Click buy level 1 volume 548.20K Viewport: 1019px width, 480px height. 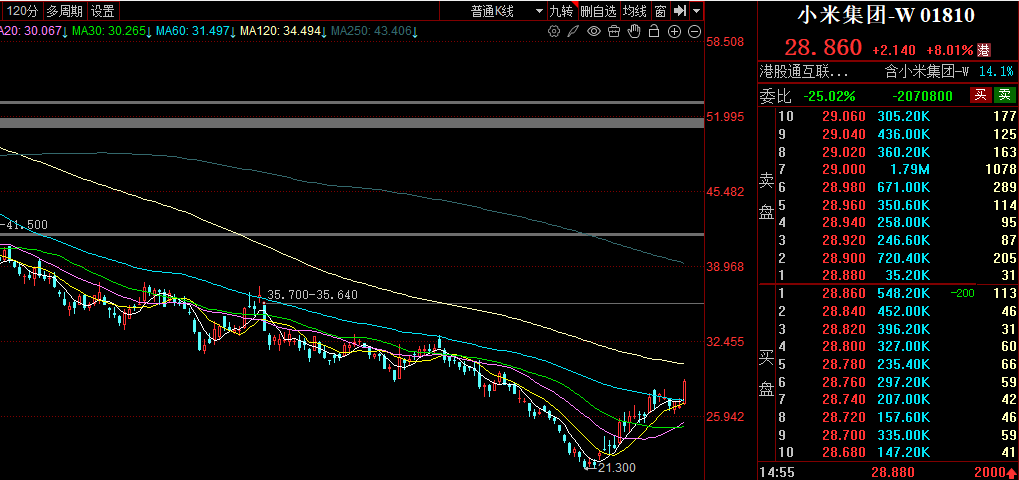pyautogui.click(x=904, y=293)
